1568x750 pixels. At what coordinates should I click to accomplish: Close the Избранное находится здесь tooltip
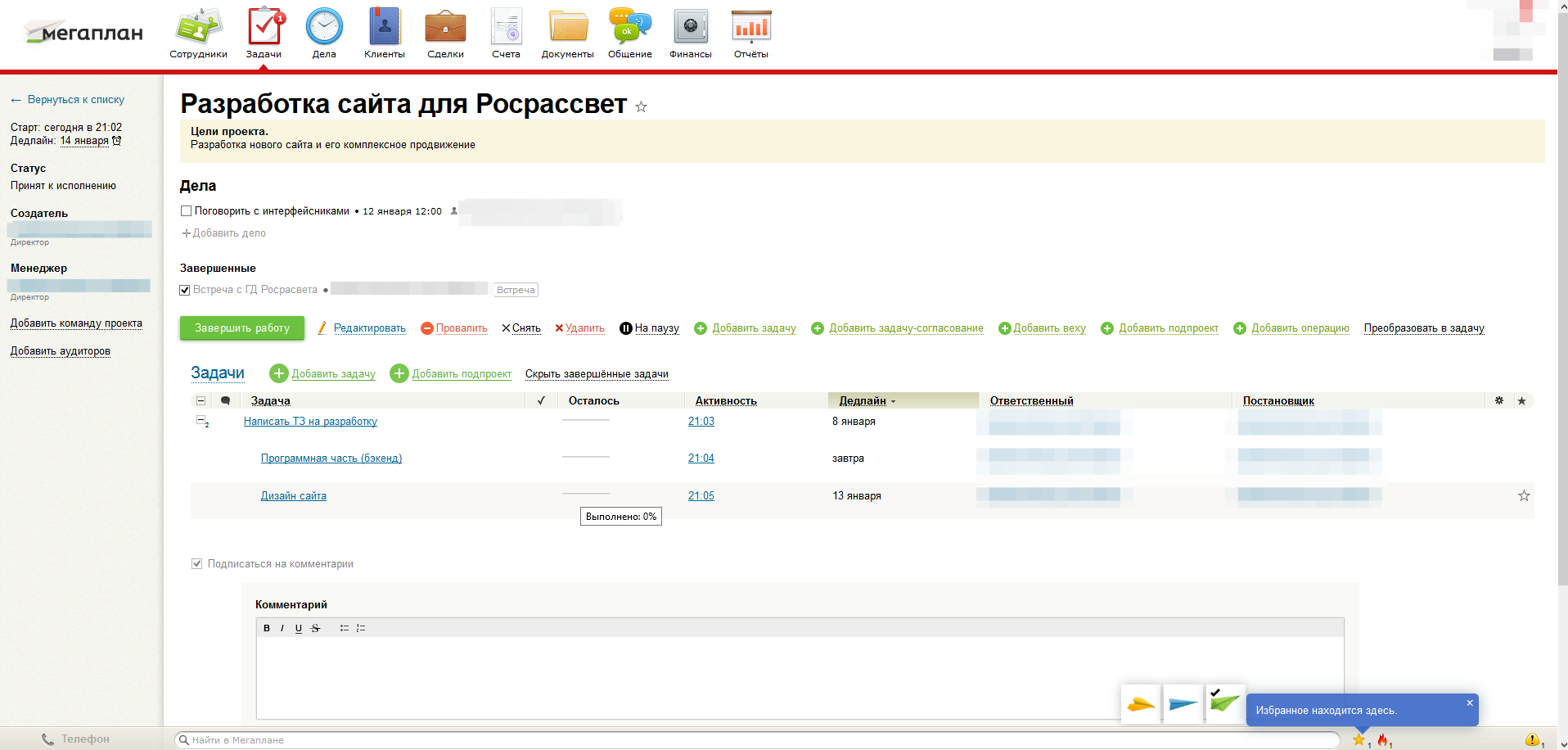pos(1470,703)
